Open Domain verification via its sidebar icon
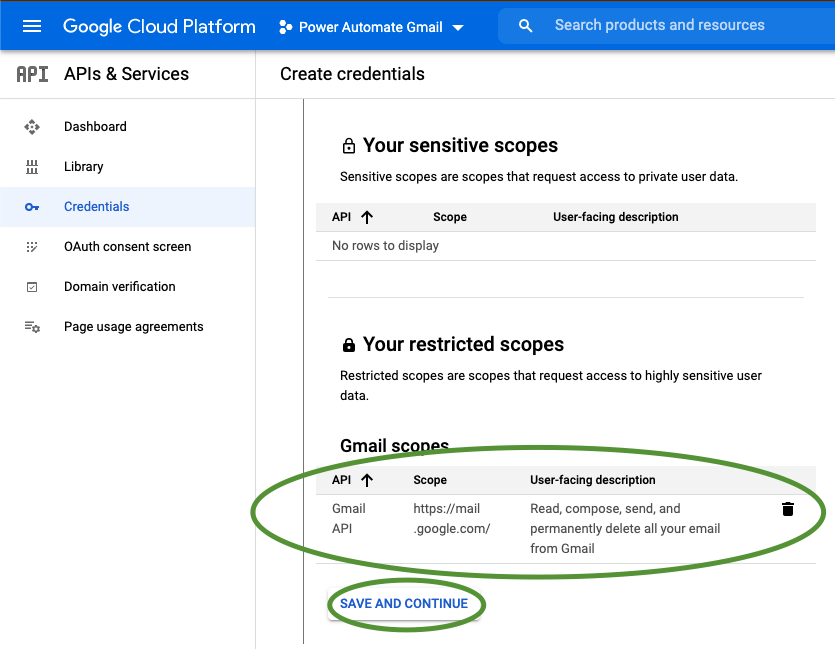835x649 pixels. pos(32,287)
